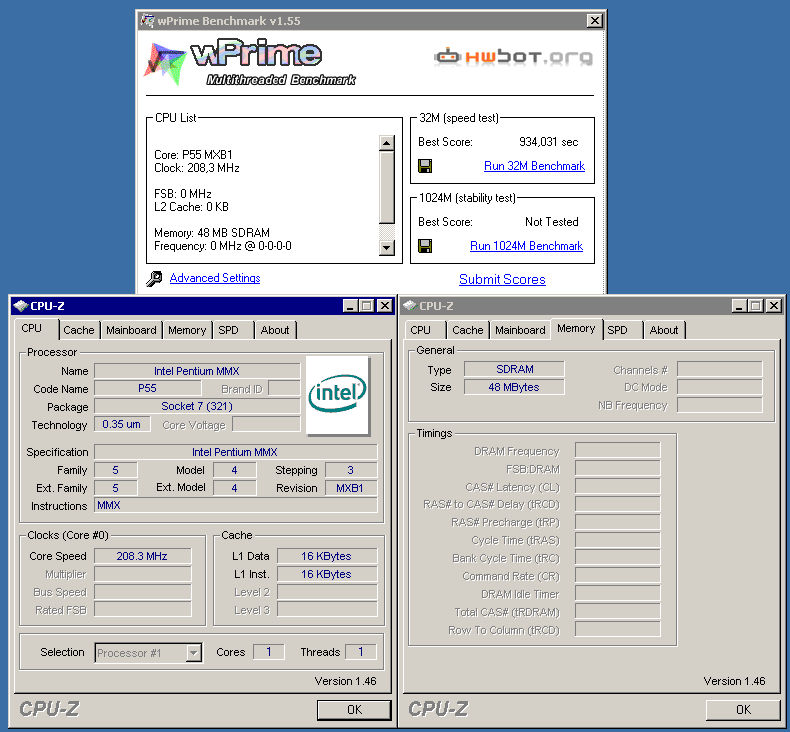Click the memory Type value SDRAM

point(514,369)
